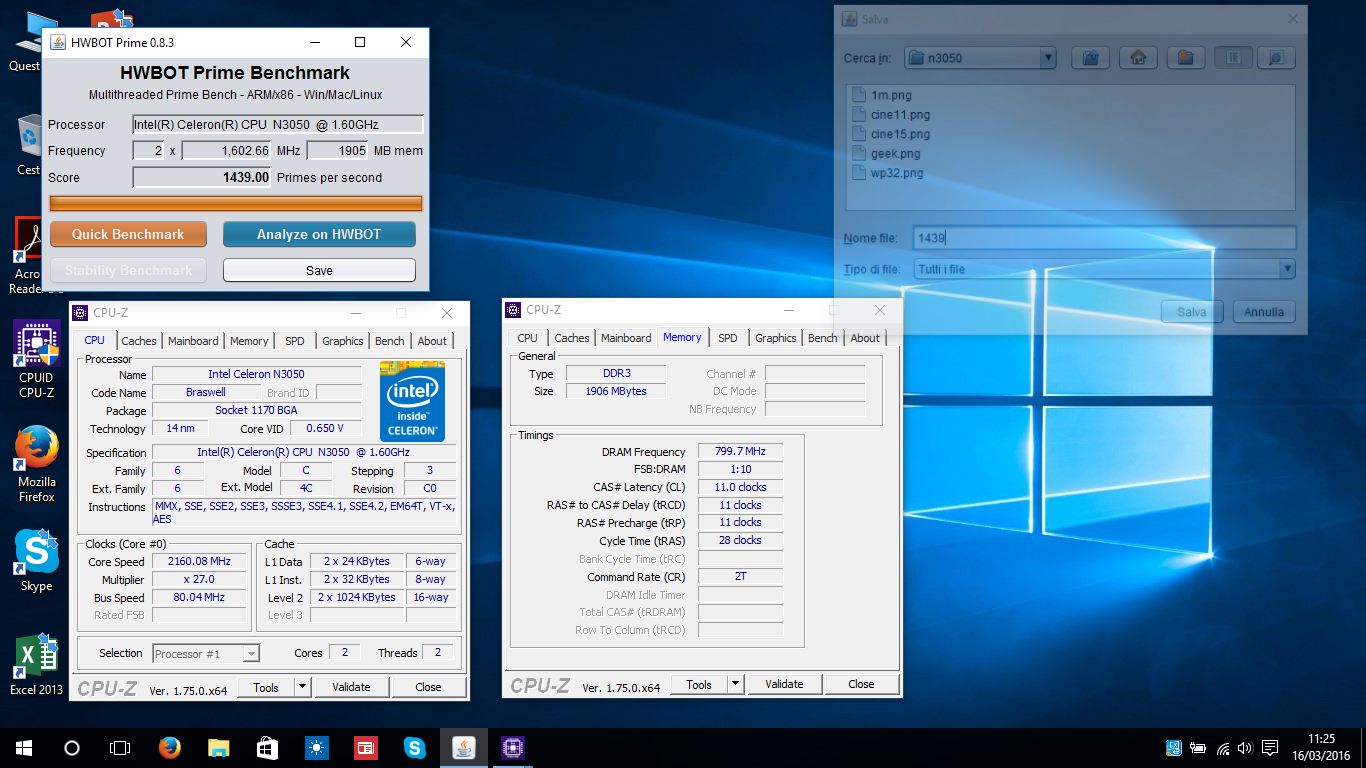Open File Explorer from the taskbar
This screenshot has height=768, width=1366.
click(218, 748)
